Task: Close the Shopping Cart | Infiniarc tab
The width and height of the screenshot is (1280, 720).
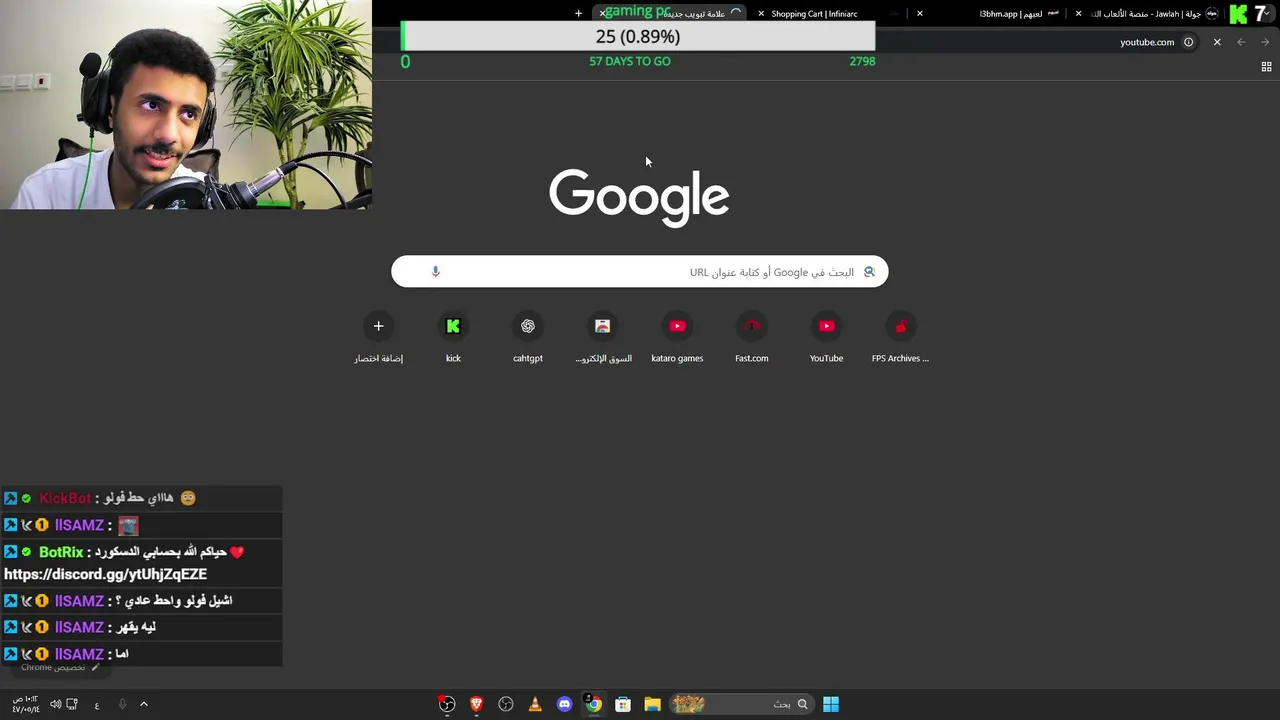Action: [761, 14]
